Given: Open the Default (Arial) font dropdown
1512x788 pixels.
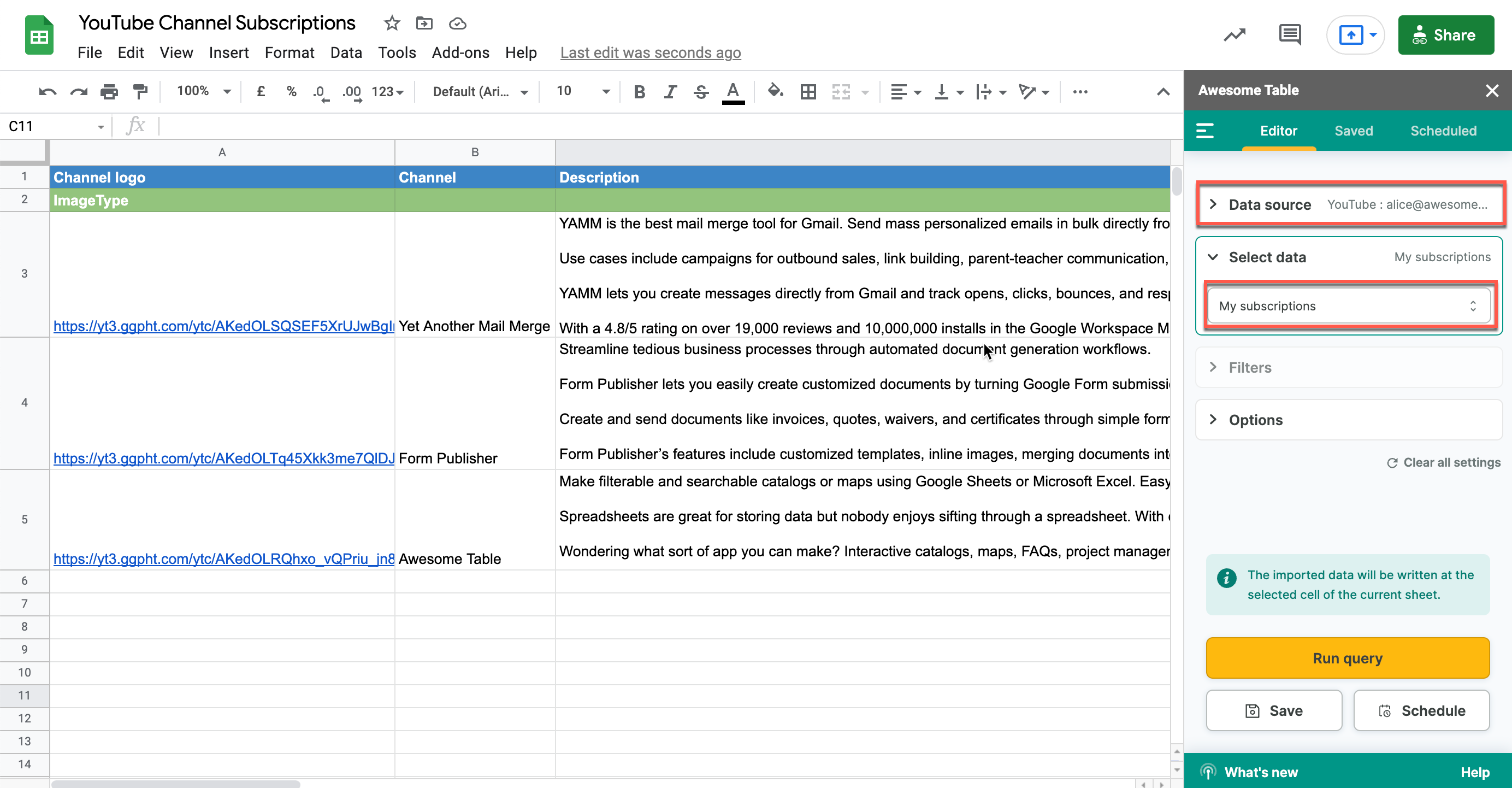Looking at the screenshot, I should pos(480,92).
